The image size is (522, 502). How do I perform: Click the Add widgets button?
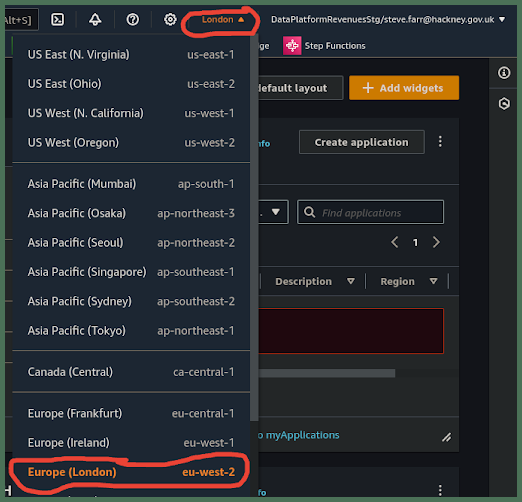coord(404,88)
